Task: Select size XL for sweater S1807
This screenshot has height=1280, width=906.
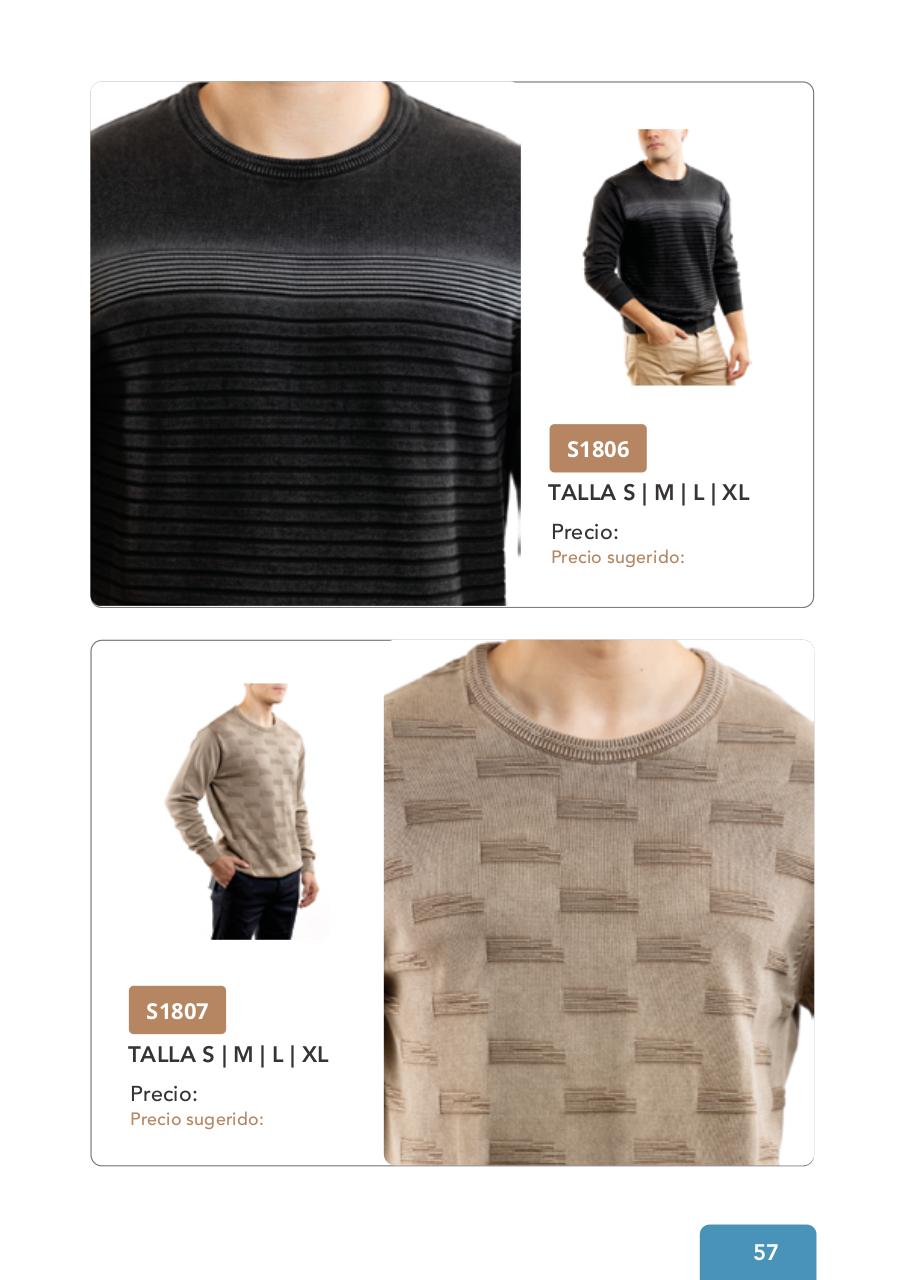Action: [315, 1055]
